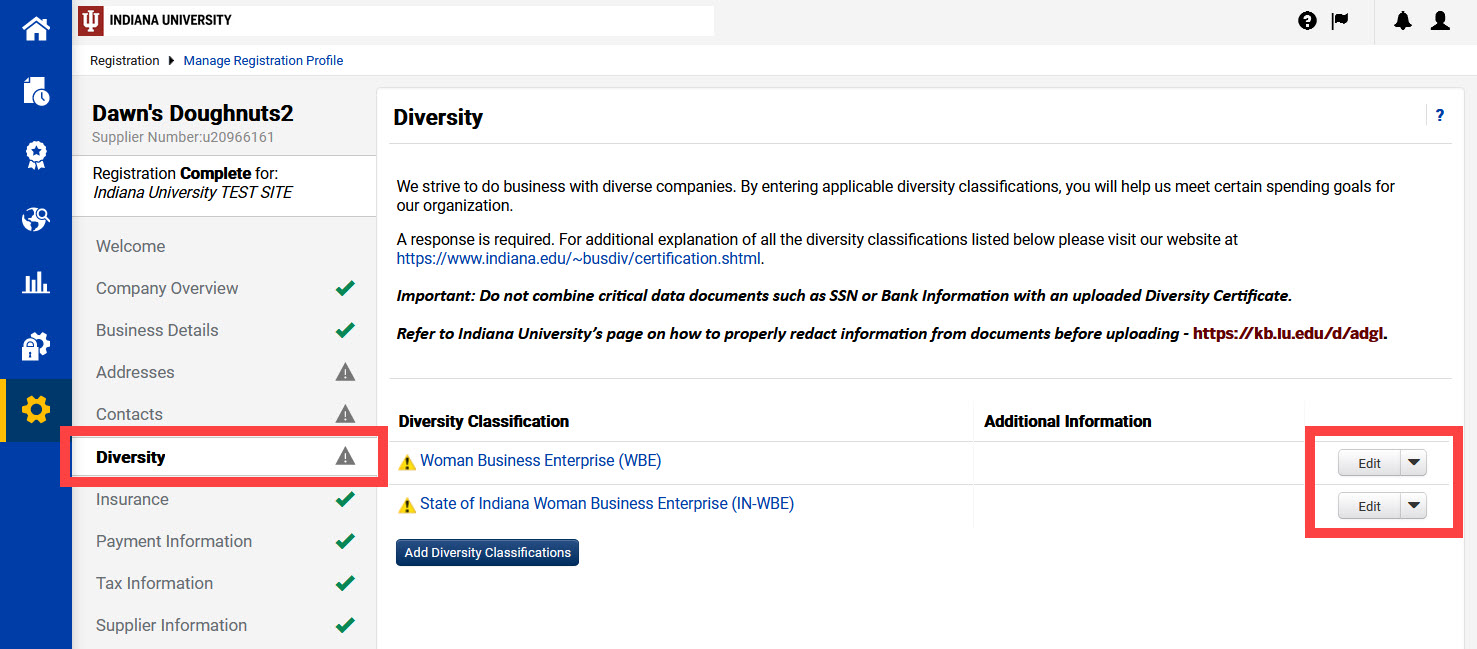Open the busdiv certification.shtml link

pos(579,258)
